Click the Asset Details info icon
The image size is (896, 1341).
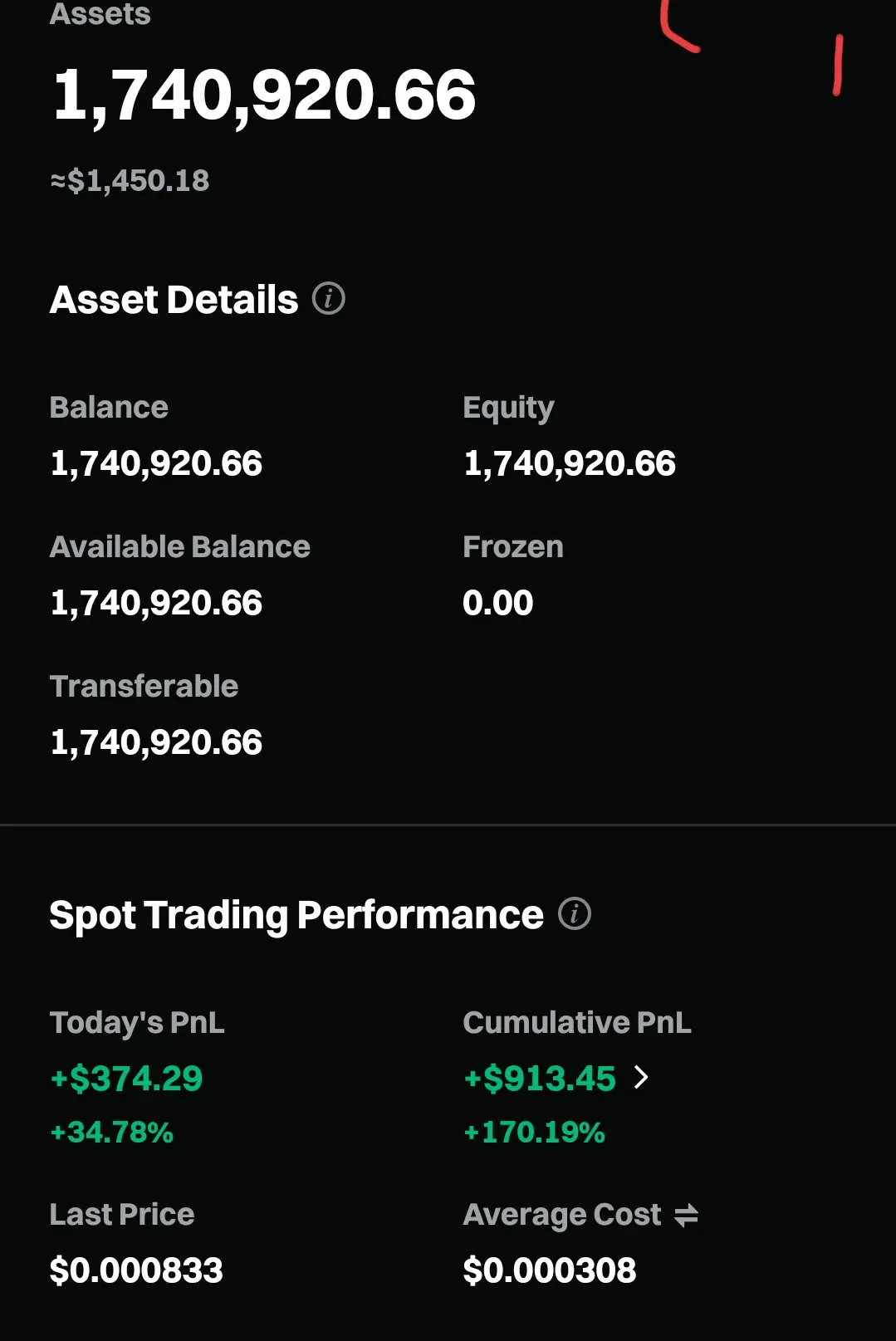point(328,298)
